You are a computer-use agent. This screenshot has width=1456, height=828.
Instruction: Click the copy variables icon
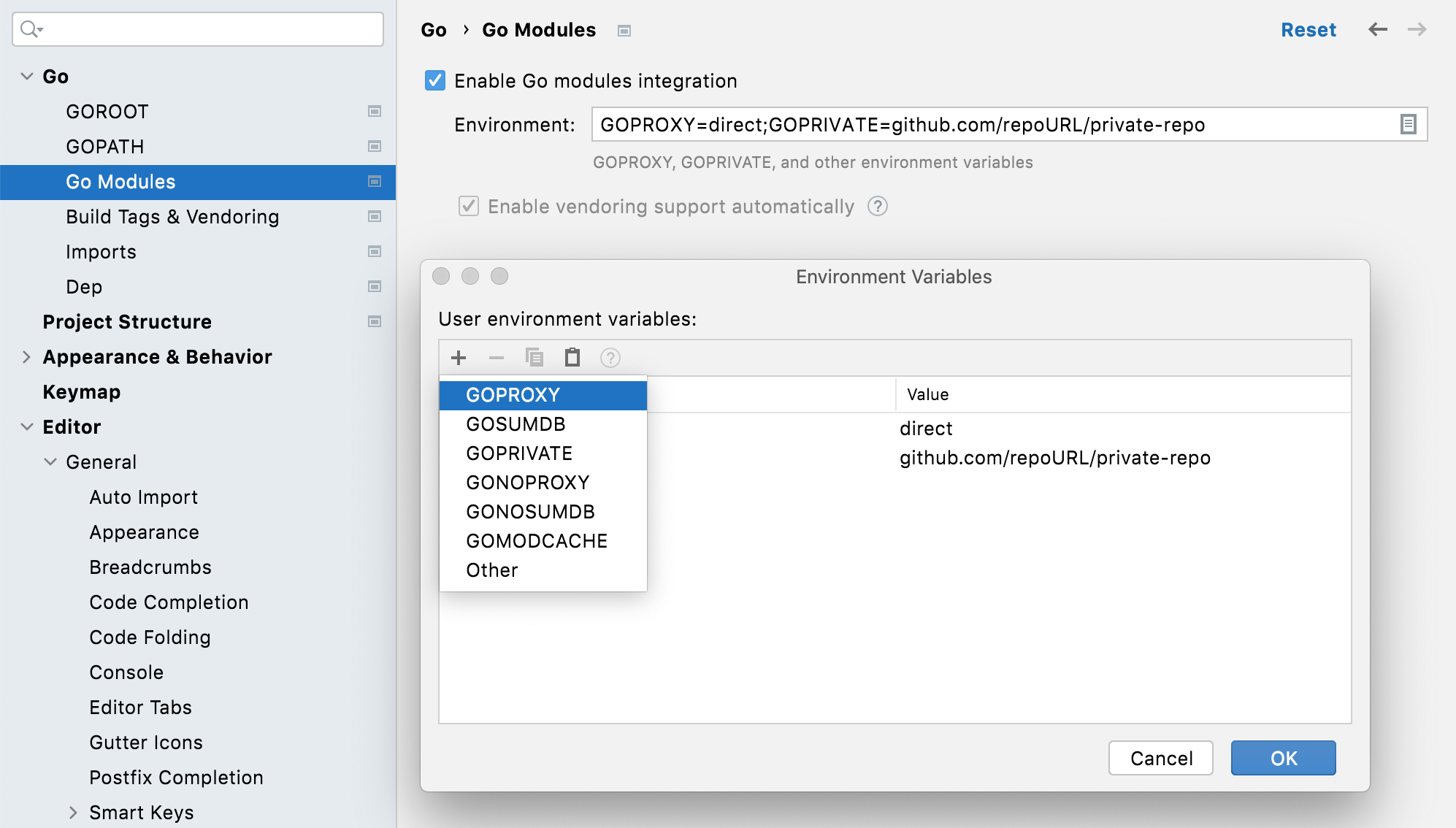(534, 358)
